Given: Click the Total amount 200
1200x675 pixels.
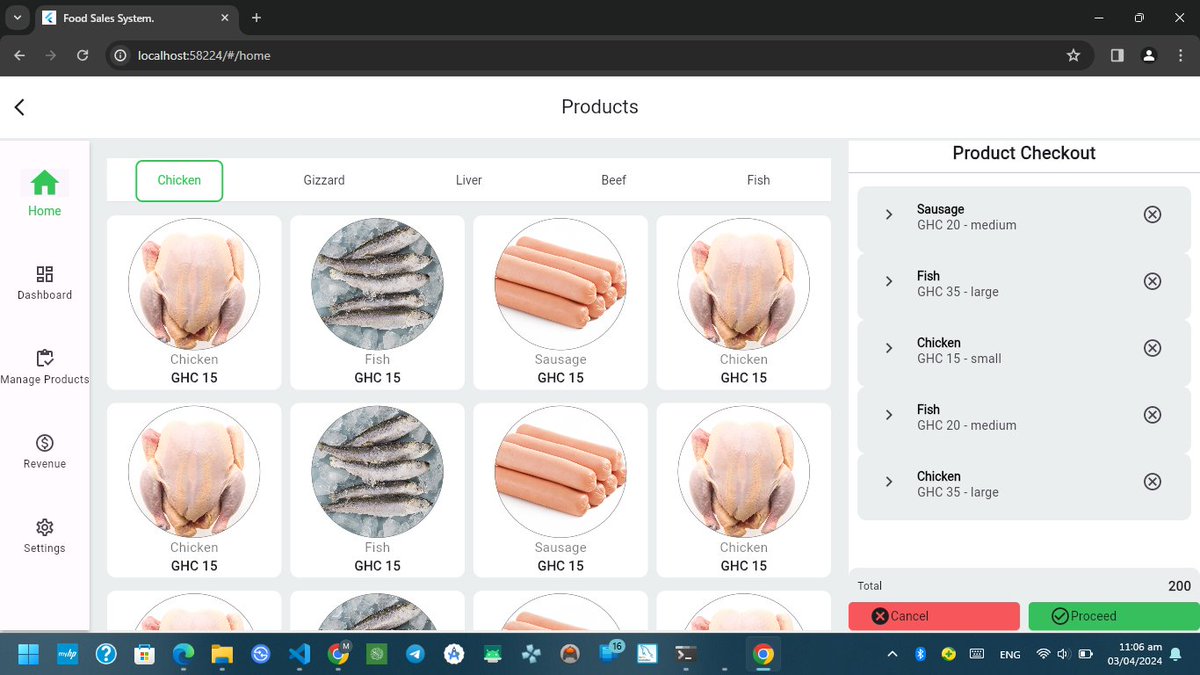Looking at the screenshot, I should (1179, 586).
